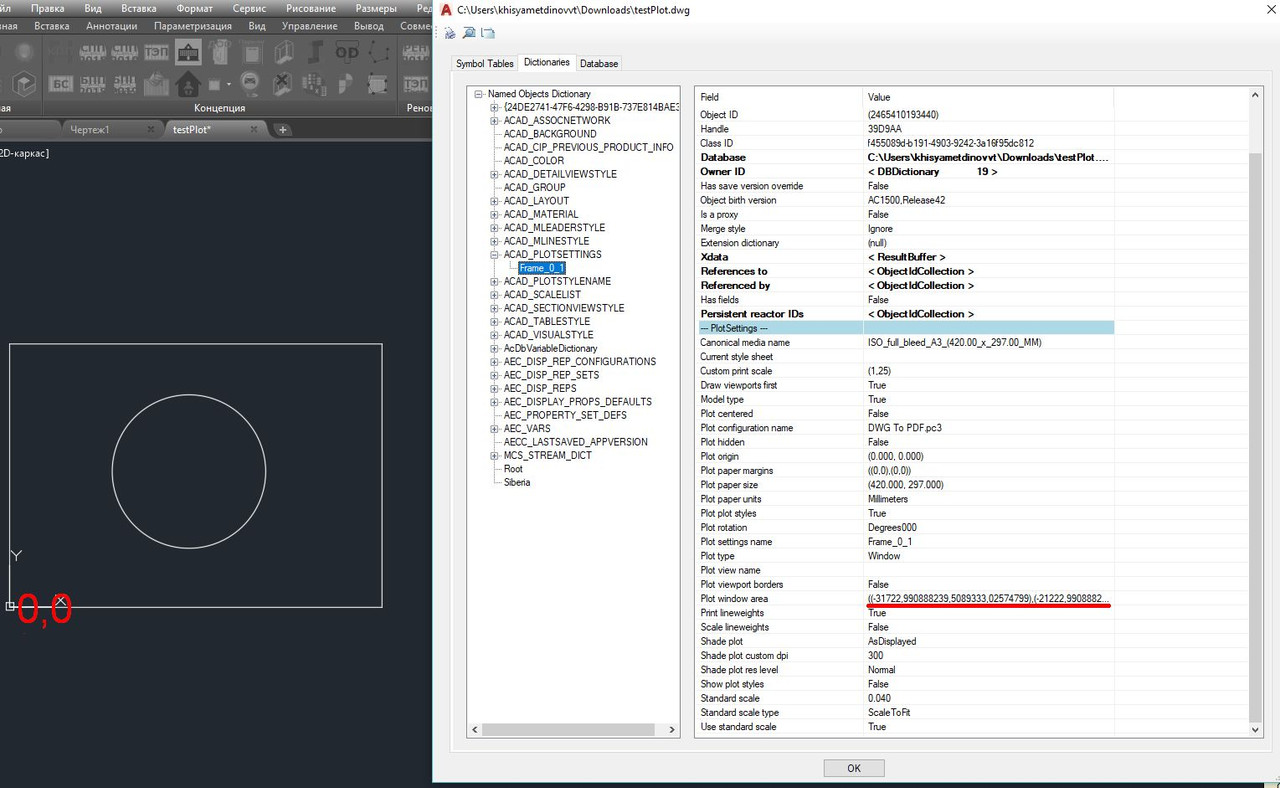This screenshot has width=1280, height=788.
Task: Select the БС ribbon icon in AutoCAD
Action: click(x=61, y=83)
